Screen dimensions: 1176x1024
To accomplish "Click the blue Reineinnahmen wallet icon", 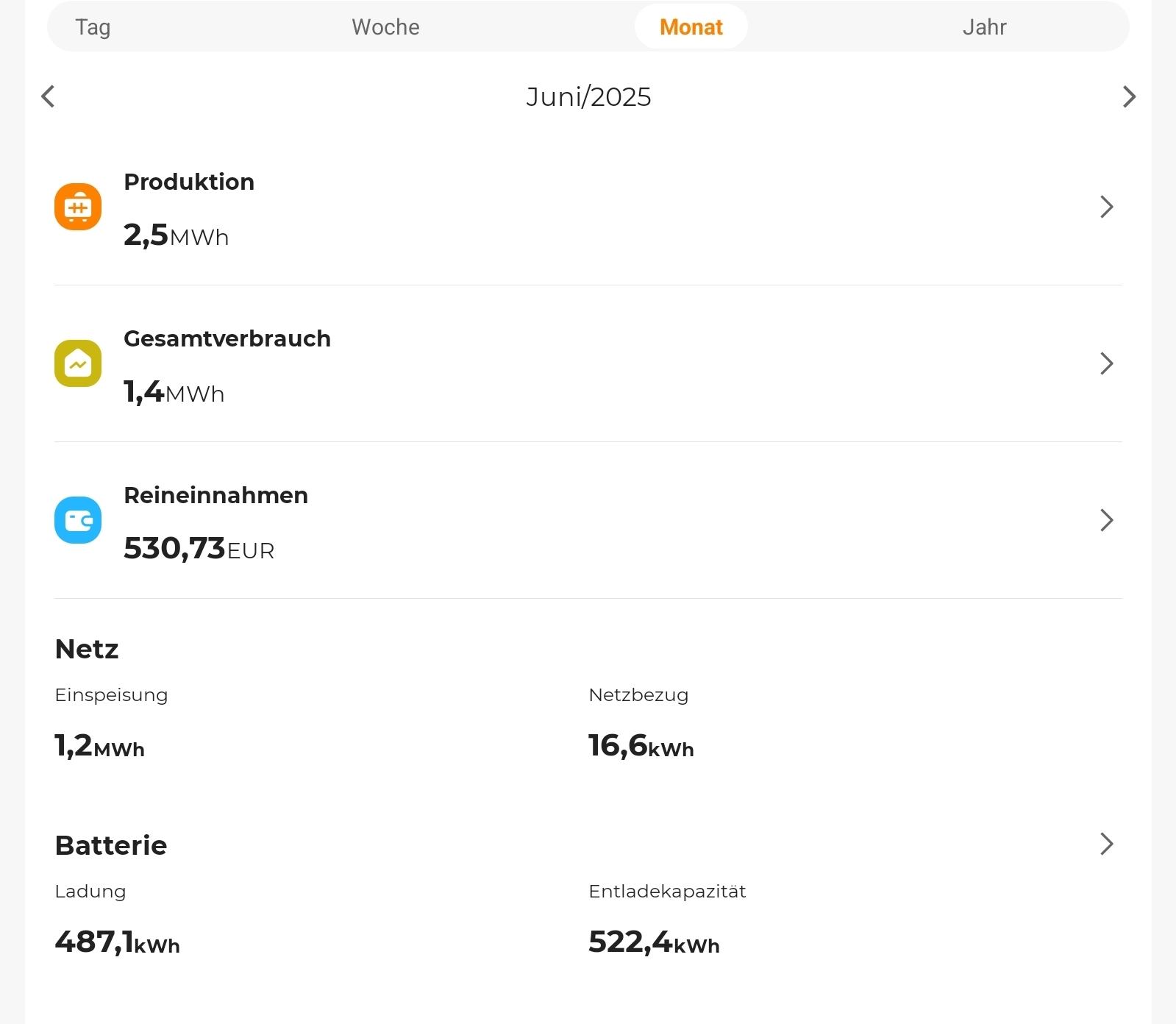I will pos(78,520).
